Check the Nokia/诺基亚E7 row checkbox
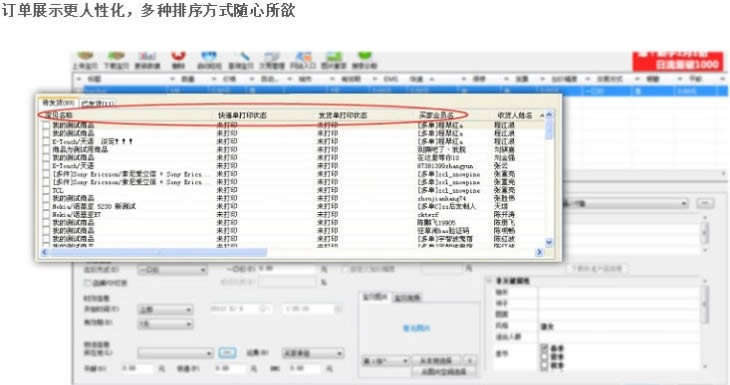The image size is (730, 385). coord(46,215)
